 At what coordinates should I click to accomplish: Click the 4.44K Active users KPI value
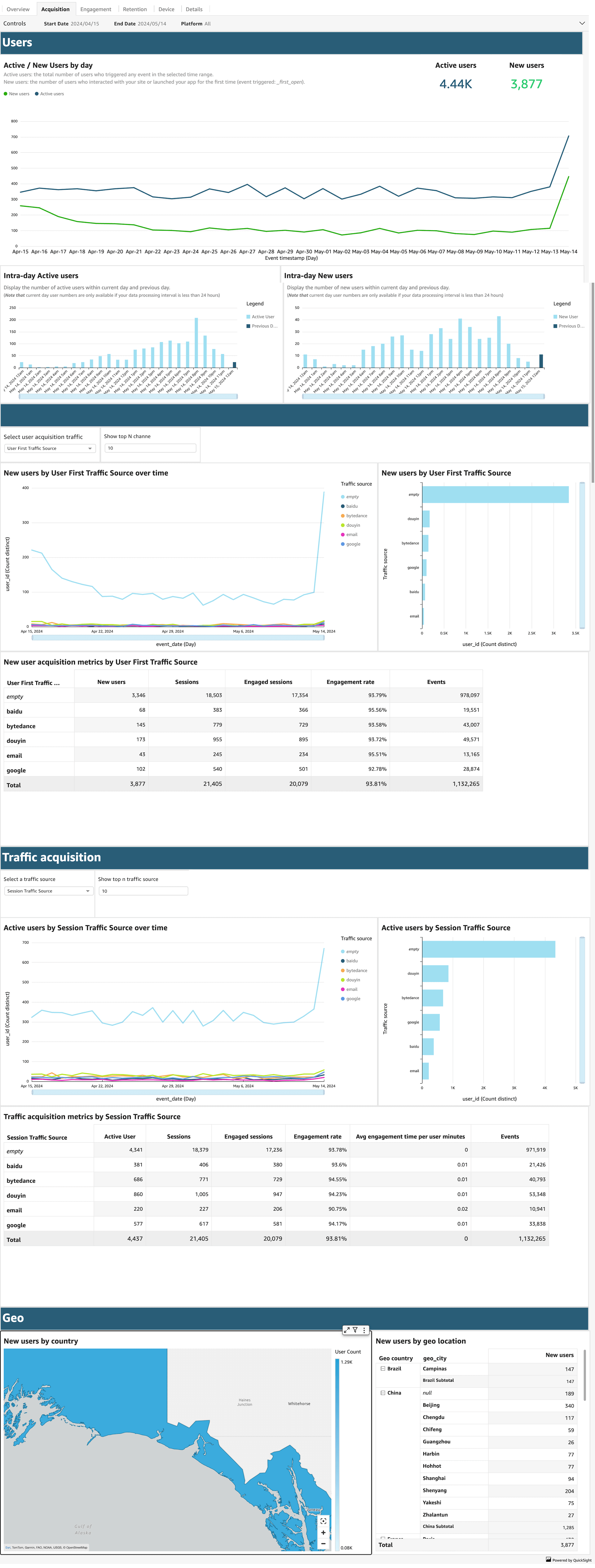coord(456,84)
